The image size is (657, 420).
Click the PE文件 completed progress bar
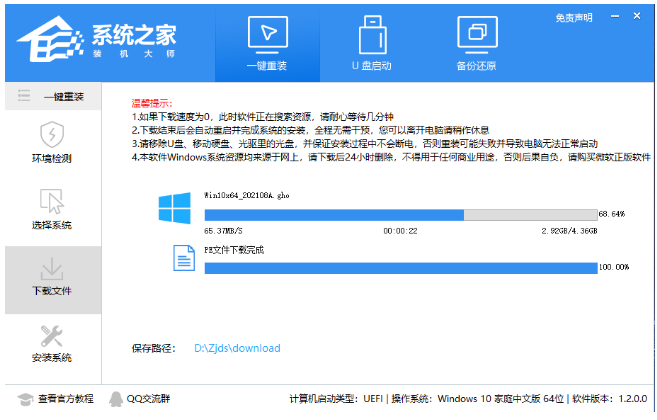point(399,267)
